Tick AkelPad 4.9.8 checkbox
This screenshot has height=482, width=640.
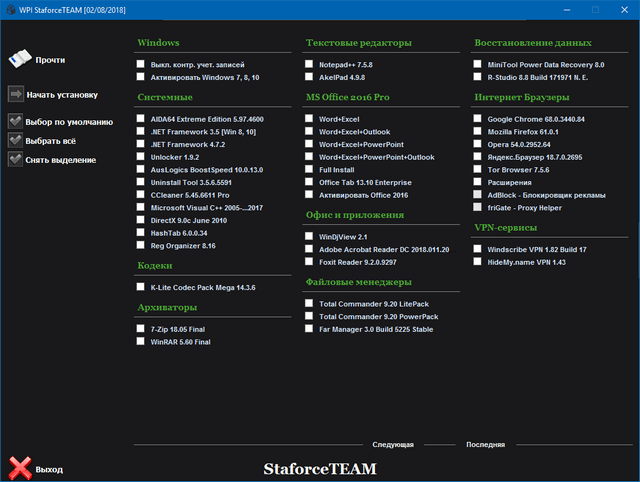(x=309, y=77)
